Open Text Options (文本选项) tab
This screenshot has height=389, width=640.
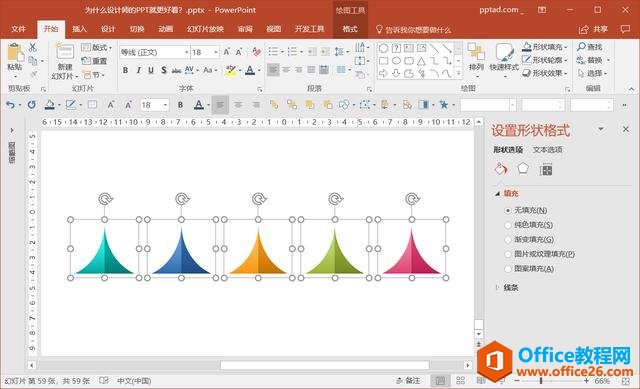(x=547, y=150)
